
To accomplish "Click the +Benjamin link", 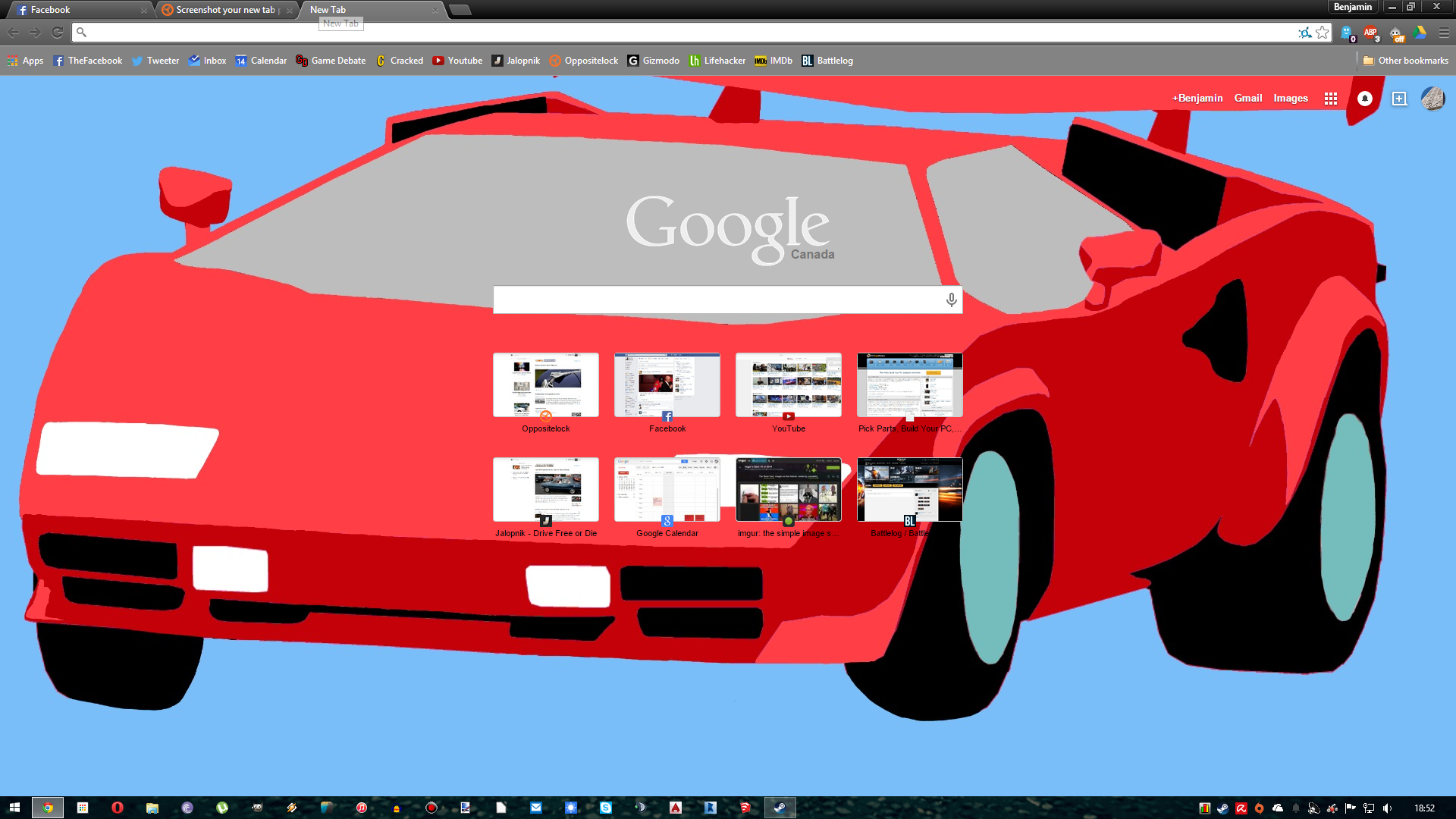I will pos(1197,99).
